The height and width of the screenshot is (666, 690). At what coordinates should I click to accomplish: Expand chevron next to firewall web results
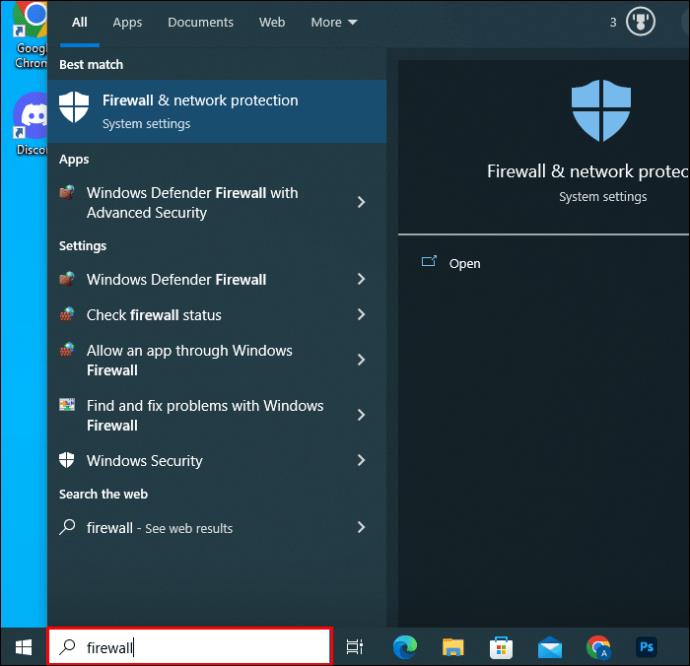tap(361, 527)
